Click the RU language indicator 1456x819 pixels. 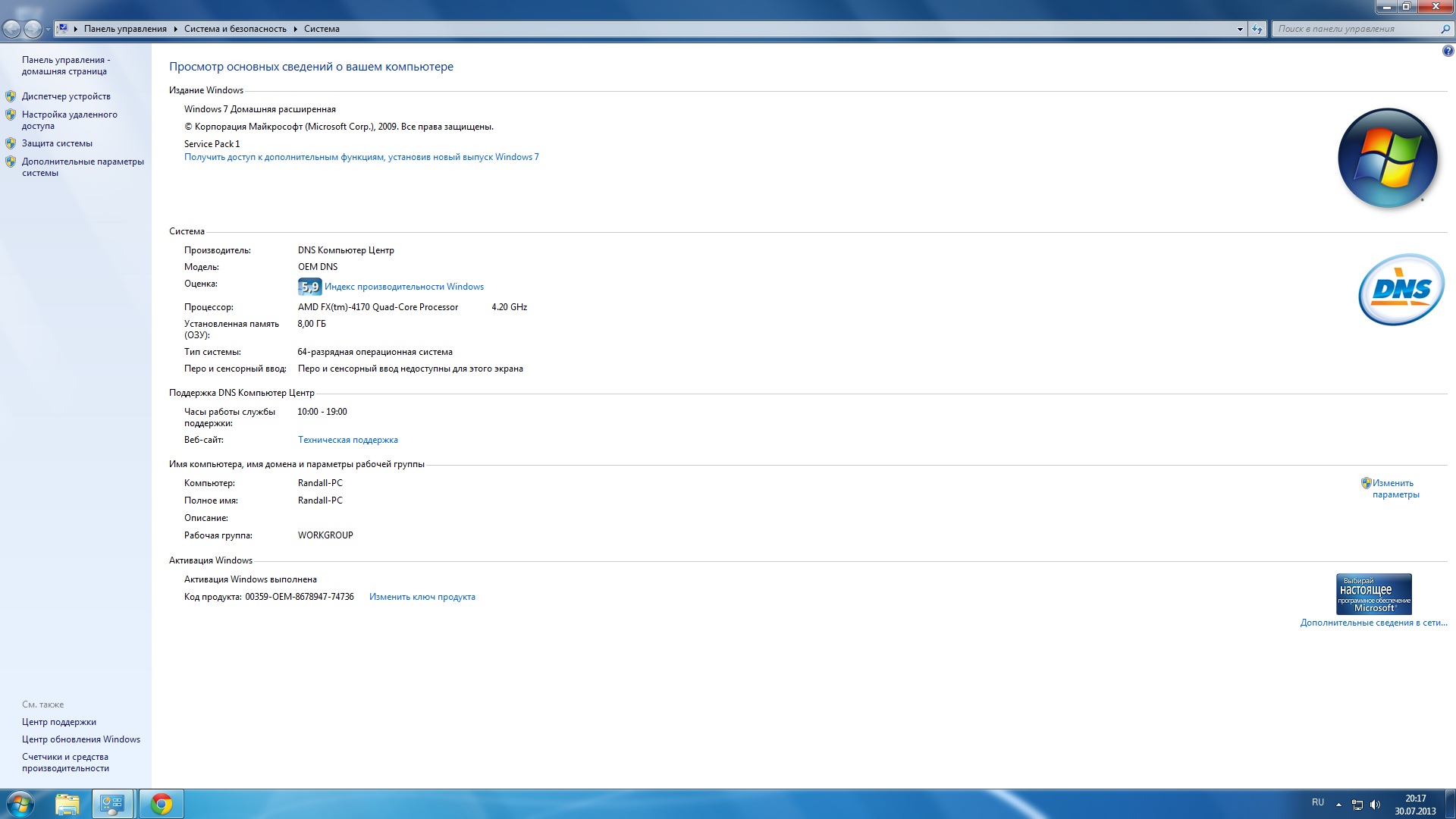(1318, 802)
